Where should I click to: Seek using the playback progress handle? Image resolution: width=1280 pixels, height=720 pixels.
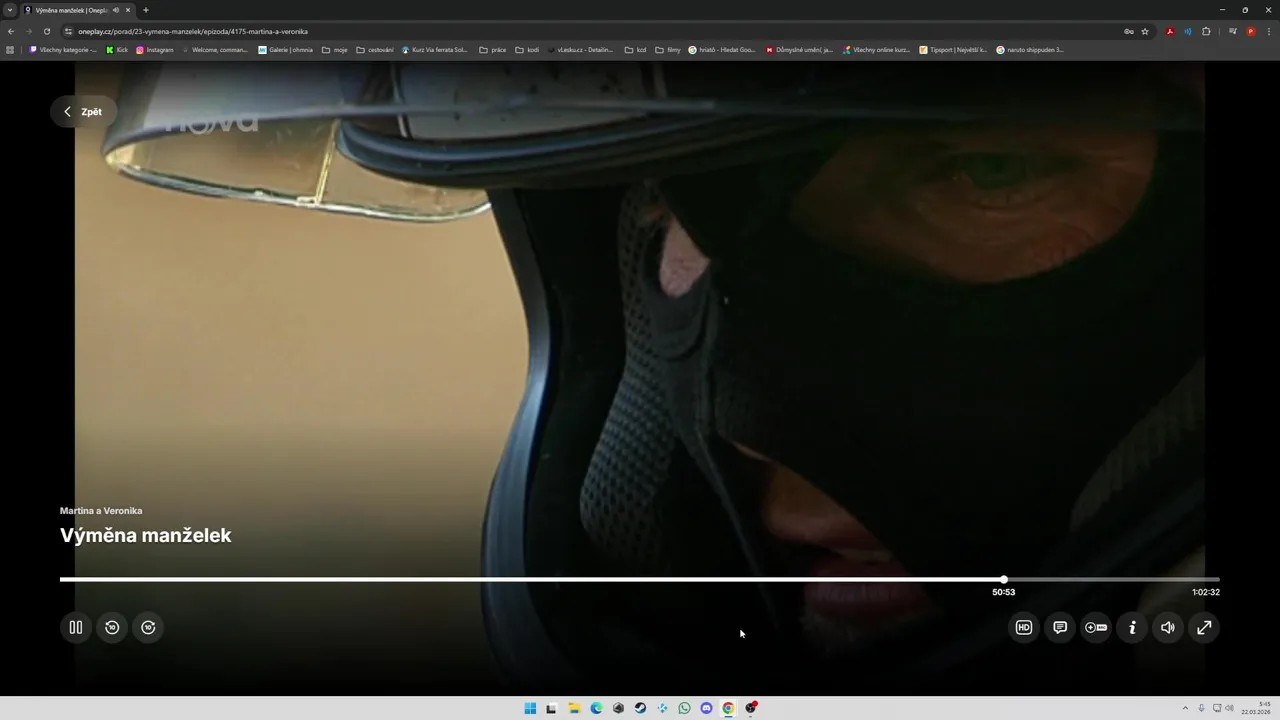1003,579
